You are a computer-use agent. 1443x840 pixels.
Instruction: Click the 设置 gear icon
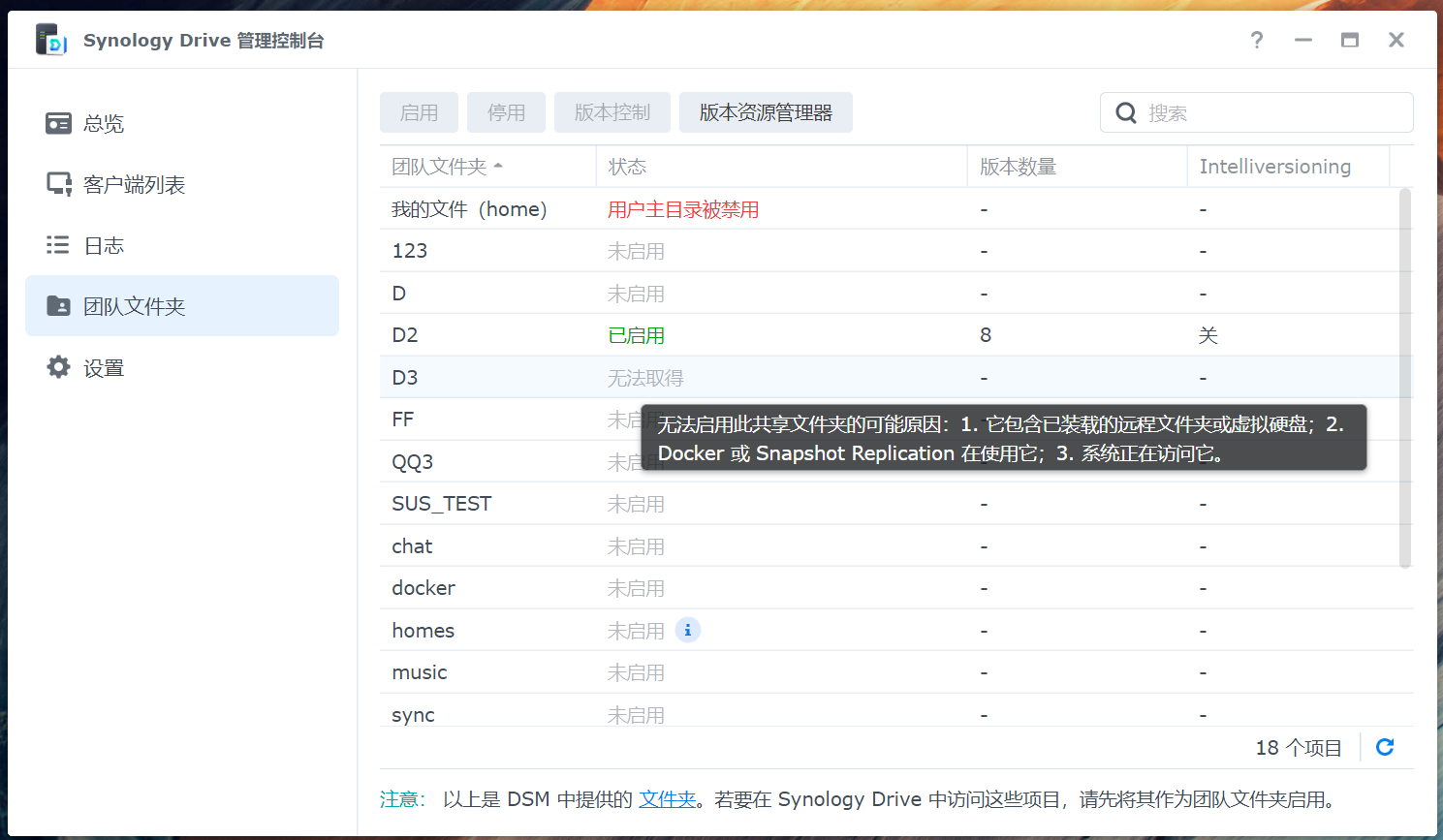pyautogui.click(x=58, y=367)
